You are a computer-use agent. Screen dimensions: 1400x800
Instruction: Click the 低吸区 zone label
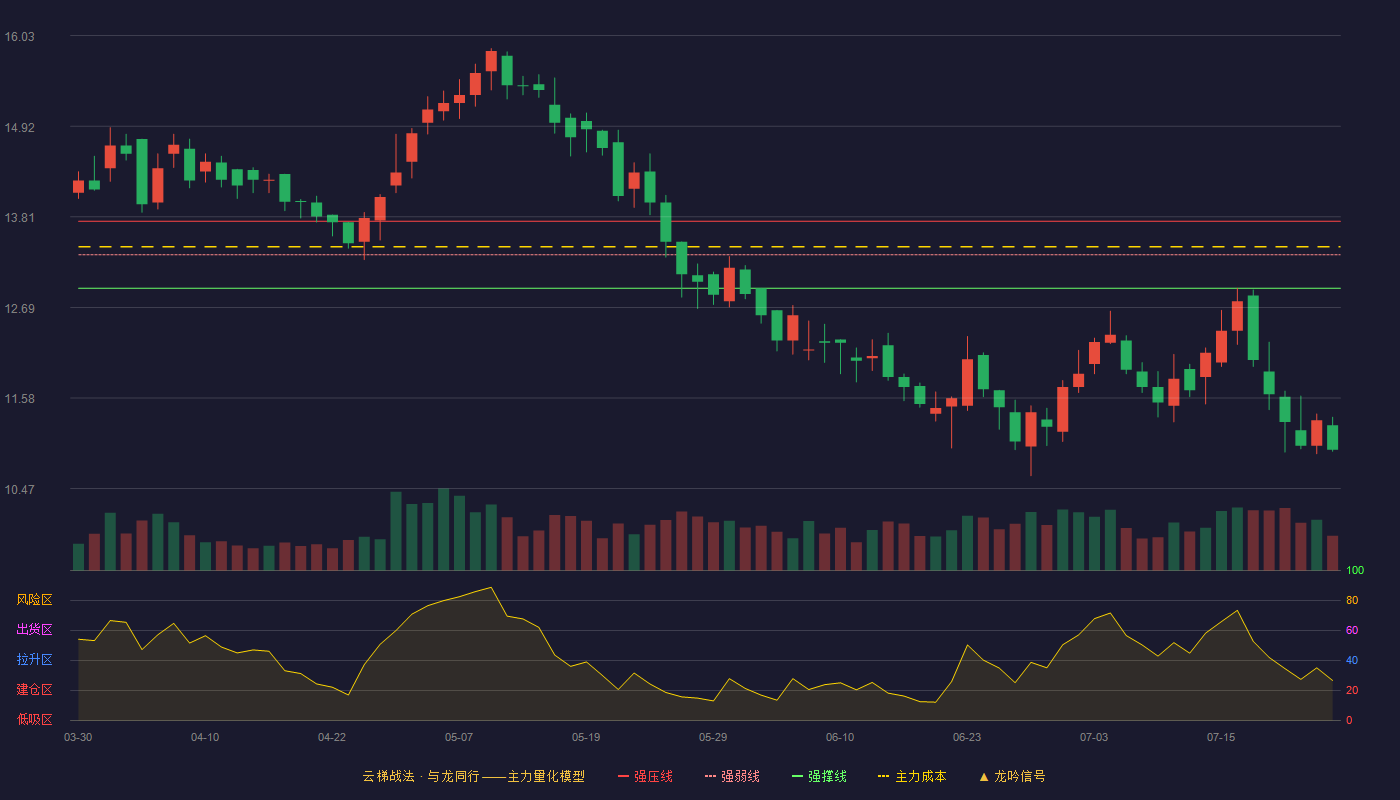34,720
